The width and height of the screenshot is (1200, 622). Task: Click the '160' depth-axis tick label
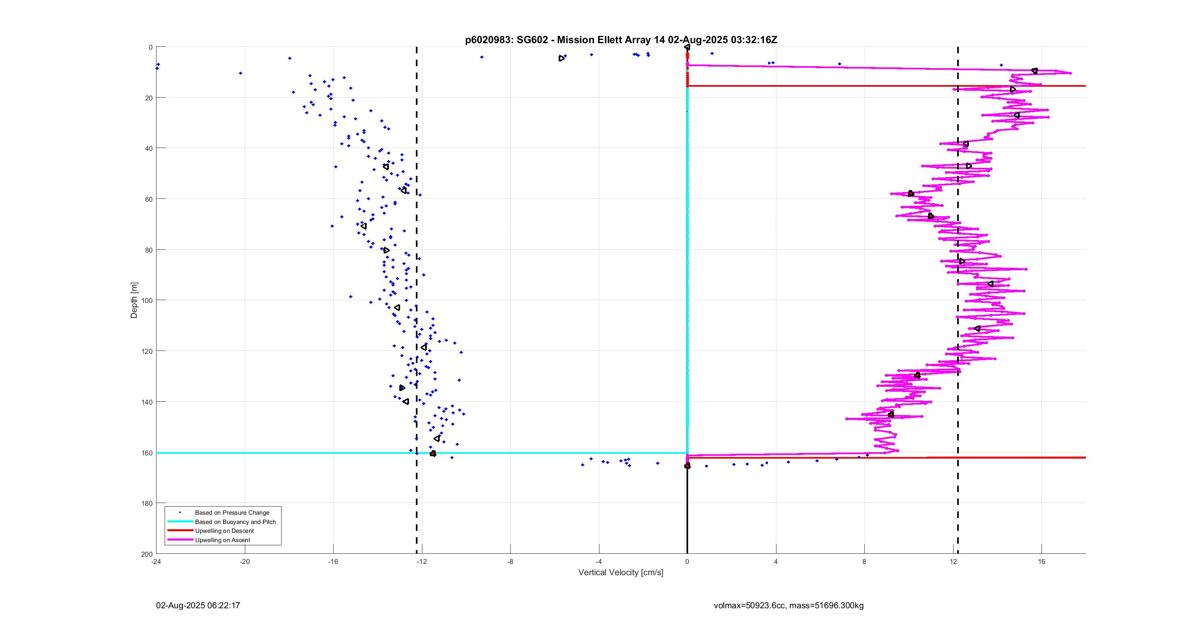(x=146, y=453)
